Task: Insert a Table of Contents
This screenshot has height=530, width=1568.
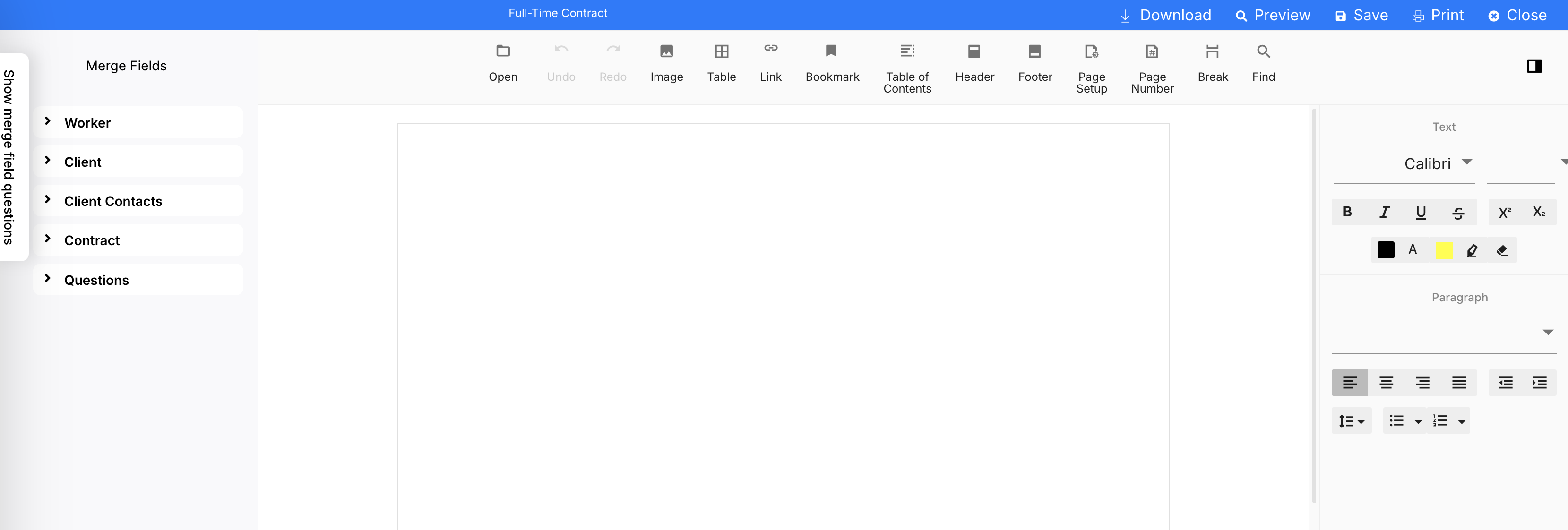Action: coord(907,69)
